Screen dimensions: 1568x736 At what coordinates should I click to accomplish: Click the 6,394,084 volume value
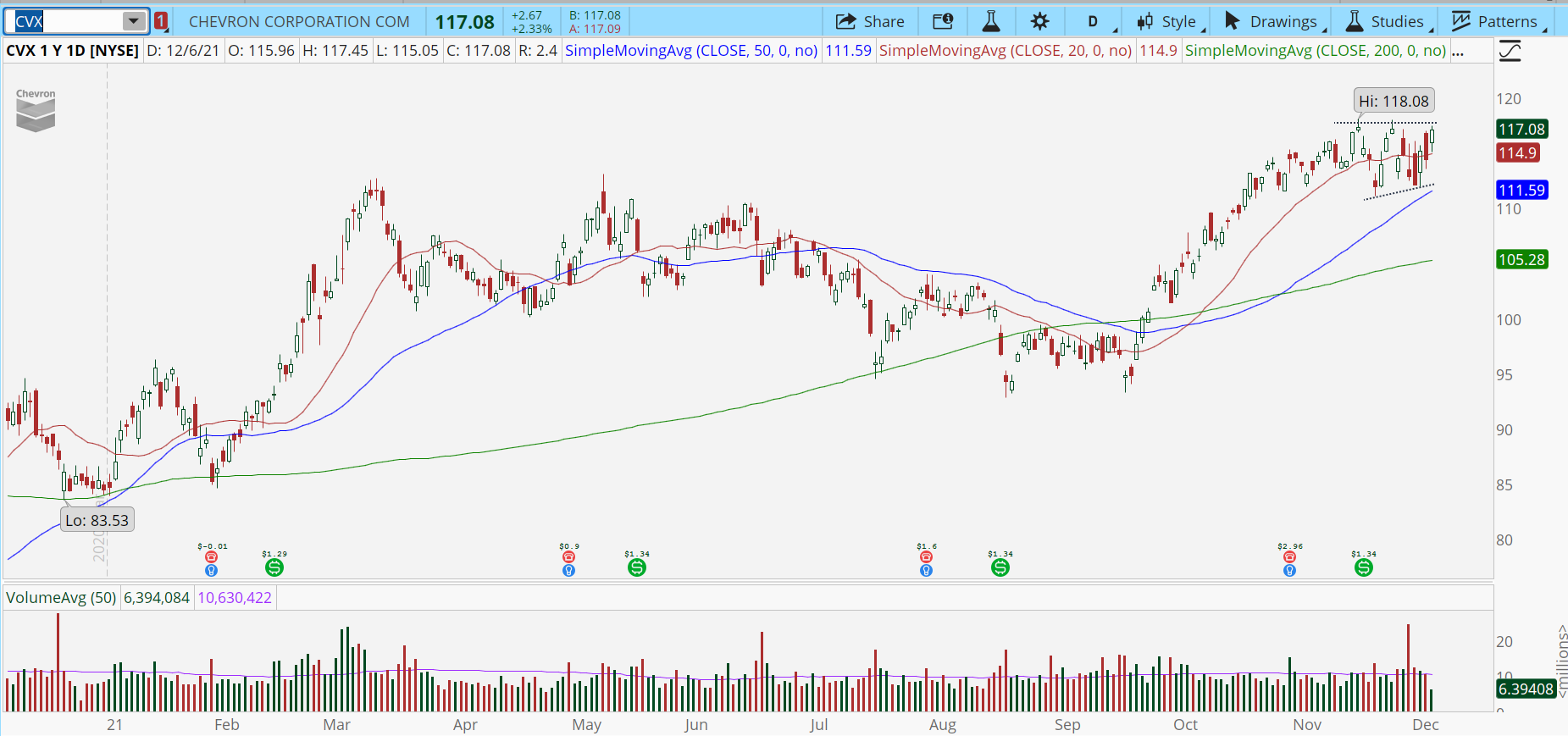(x=157, y=598)
